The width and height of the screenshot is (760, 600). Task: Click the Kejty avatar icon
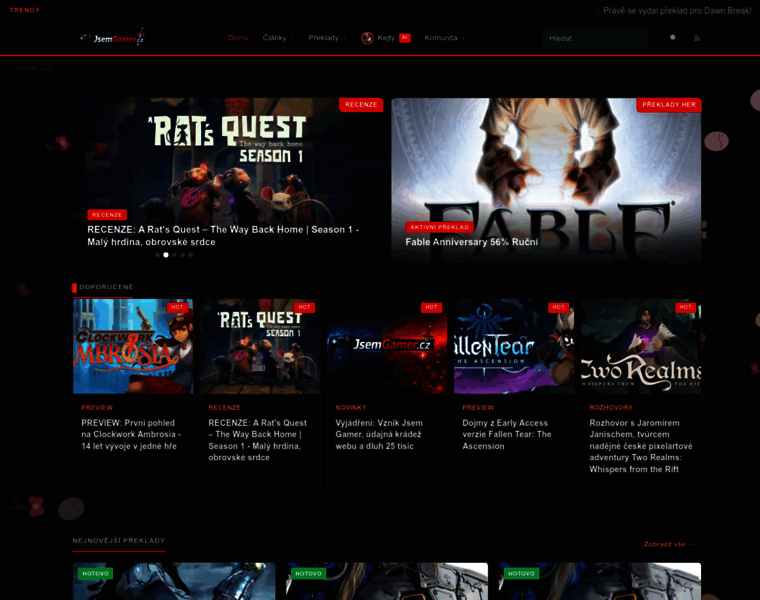point(367,38)
